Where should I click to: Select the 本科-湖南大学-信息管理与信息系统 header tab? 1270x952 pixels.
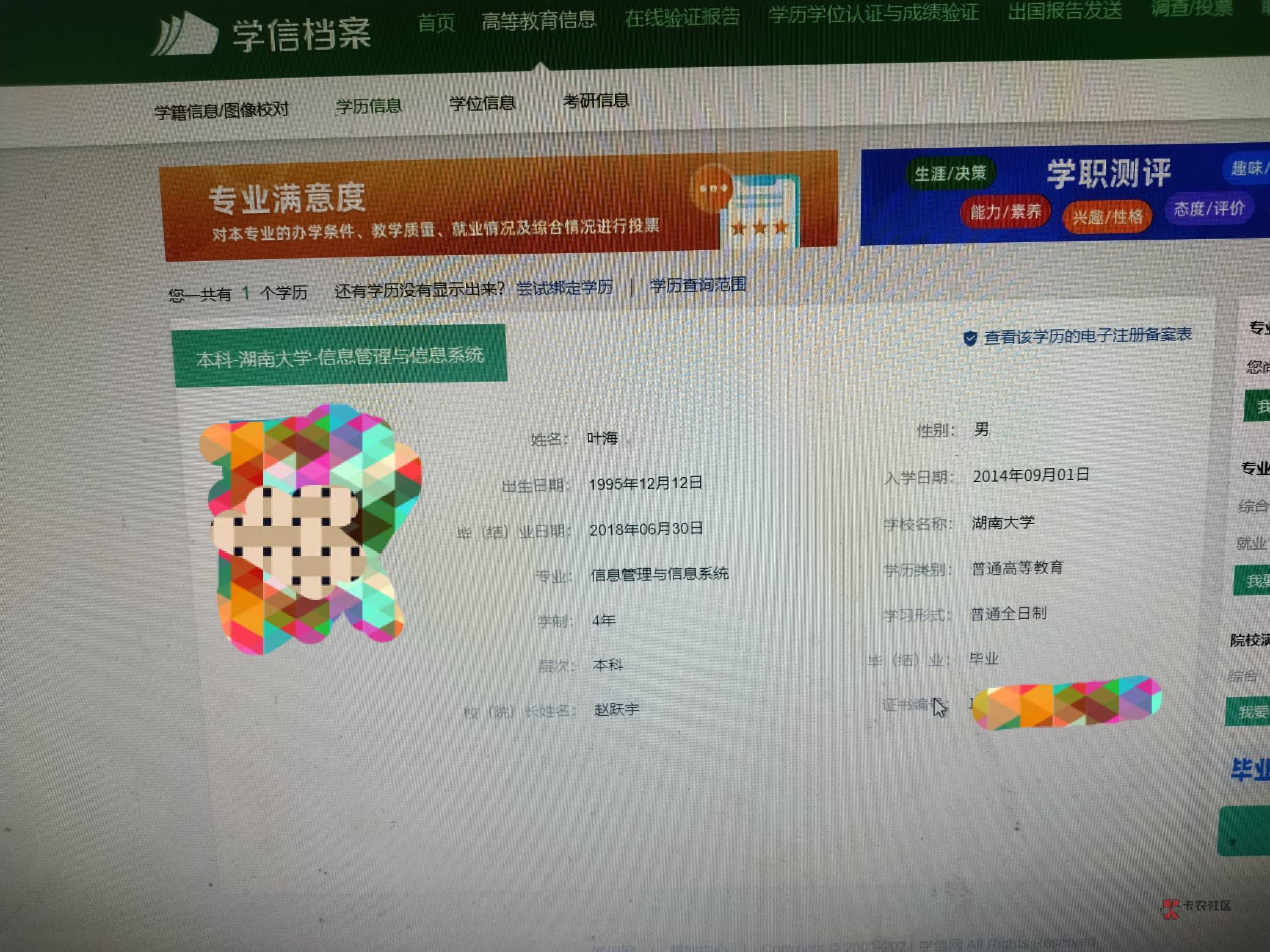point(339,356)
